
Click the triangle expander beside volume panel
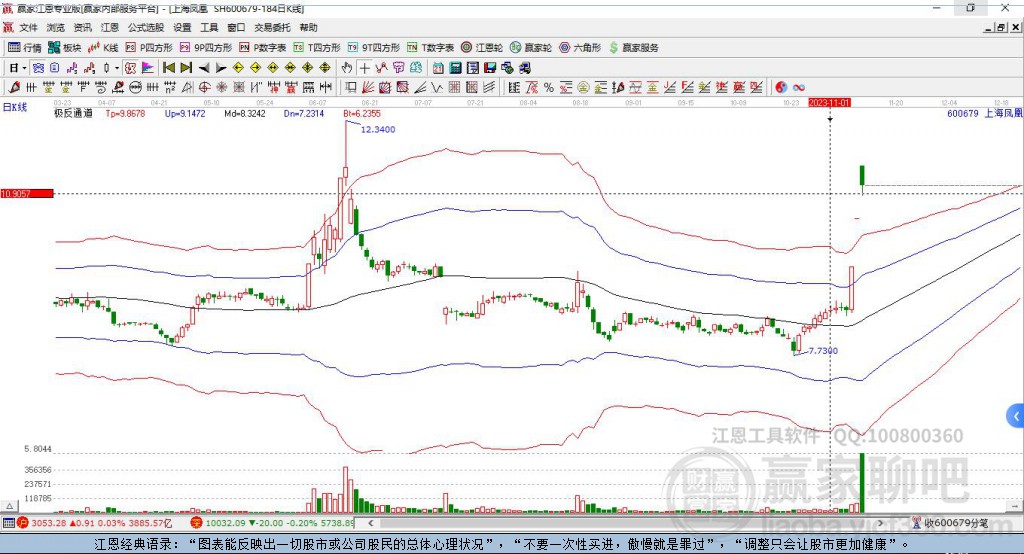9,506
